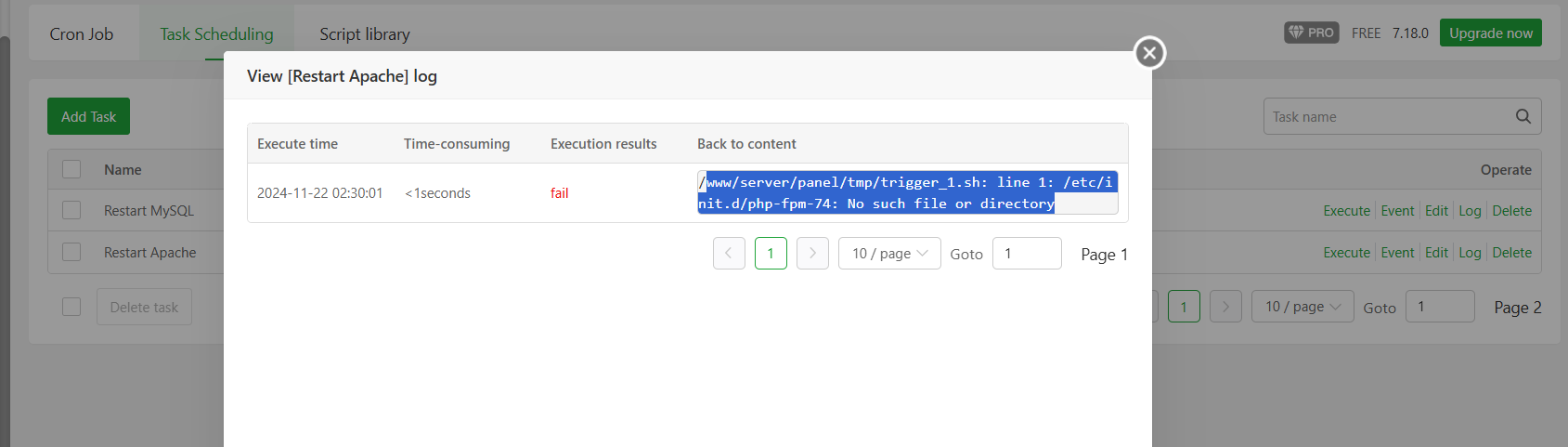The image size is (1568, 447).
Task: Open Log link for Restart MySQL
Action: [x=1470, y=211]
